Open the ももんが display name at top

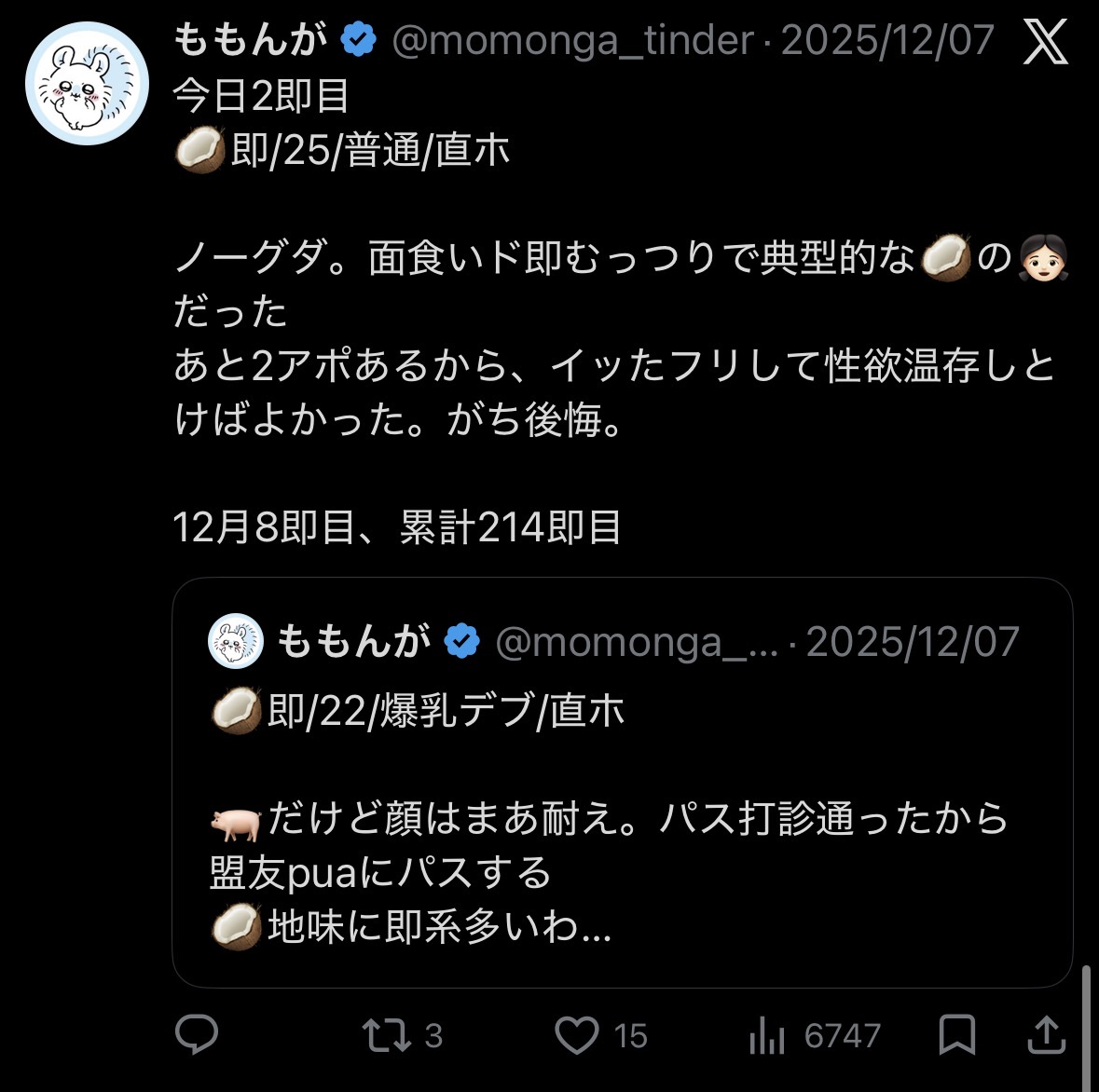pos(250,40)
